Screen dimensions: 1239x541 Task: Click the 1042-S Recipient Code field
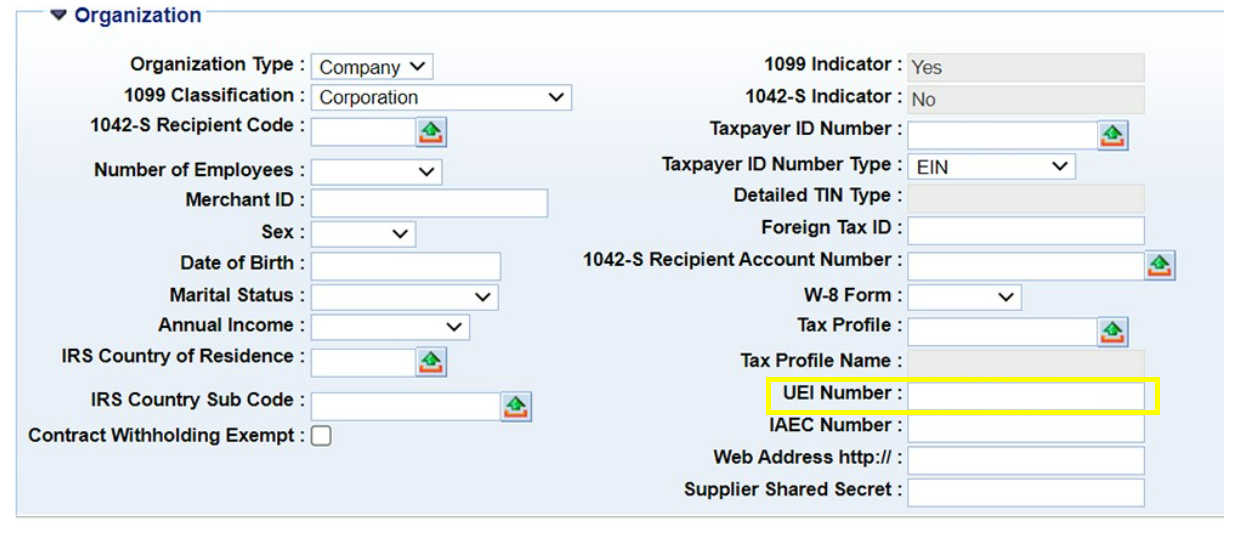(363, 132)
